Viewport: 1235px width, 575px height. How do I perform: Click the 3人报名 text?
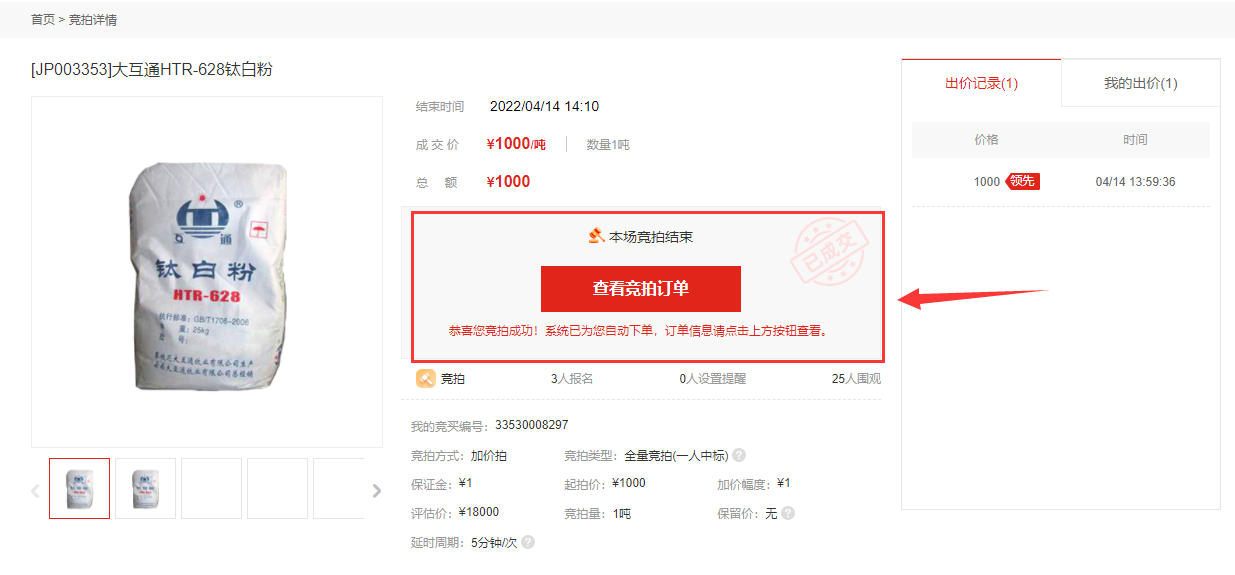(572, 379)
